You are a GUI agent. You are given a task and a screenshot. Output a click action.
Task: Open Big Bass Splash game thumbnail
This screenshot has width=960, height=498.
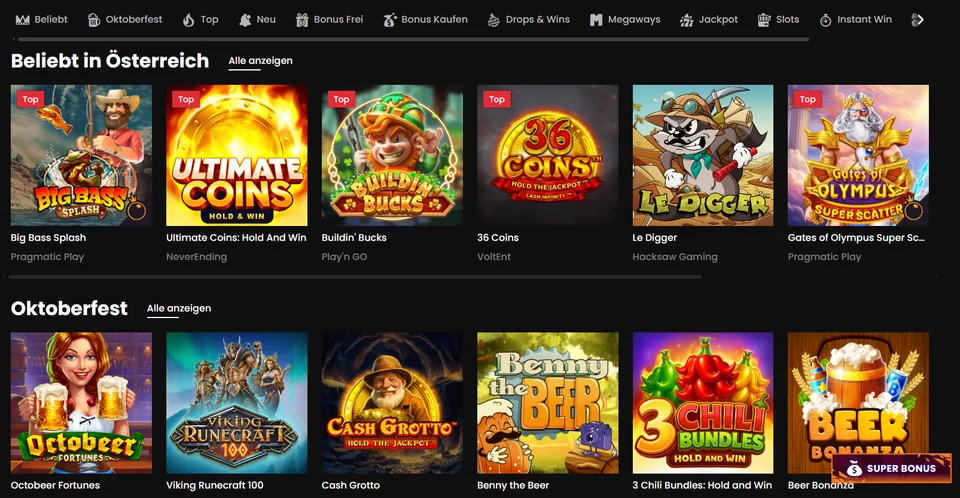[x=81, y=156]
